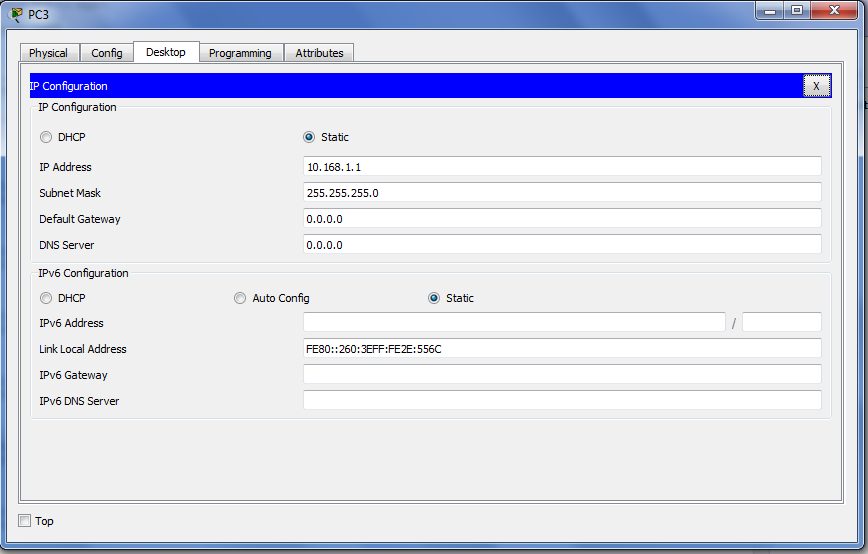
Task: Go to the Attributes tab
Action: coord(319,53)
